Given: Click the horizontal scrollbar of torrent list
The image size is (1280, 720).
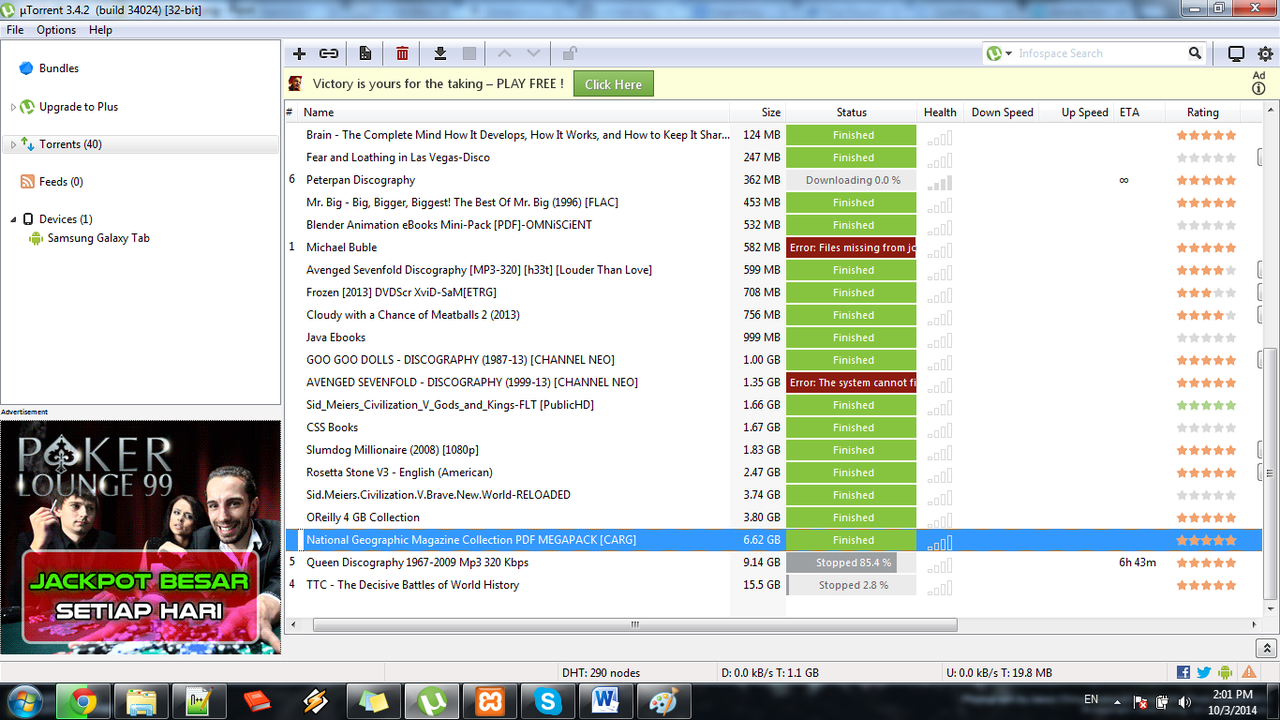Looking at the screenshot, I should click(x=635, y=625).
